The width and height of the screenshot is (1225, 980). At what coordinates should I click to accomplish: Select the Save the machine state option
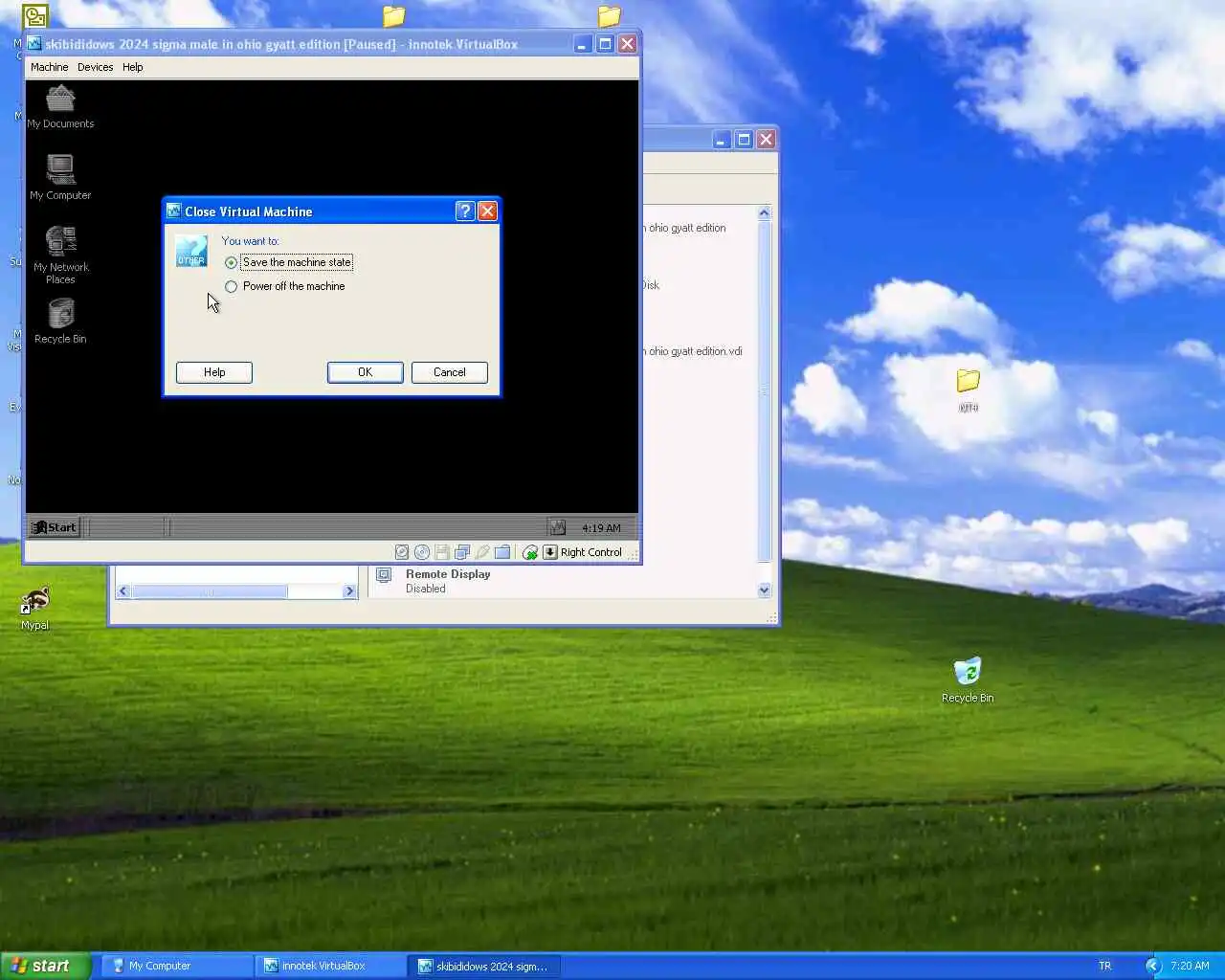click(x=288, y=262)
